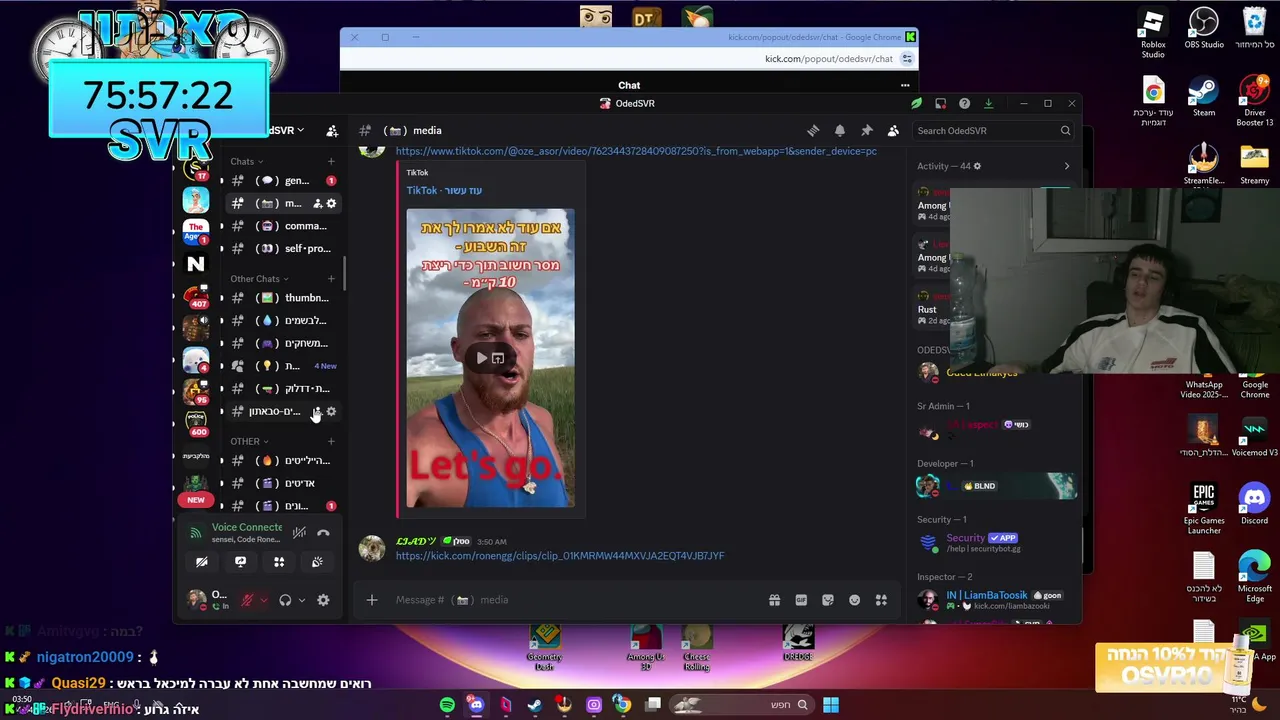Add channel to OTHER category plus
Screen dimensions: 1280x720
(331, 441)
